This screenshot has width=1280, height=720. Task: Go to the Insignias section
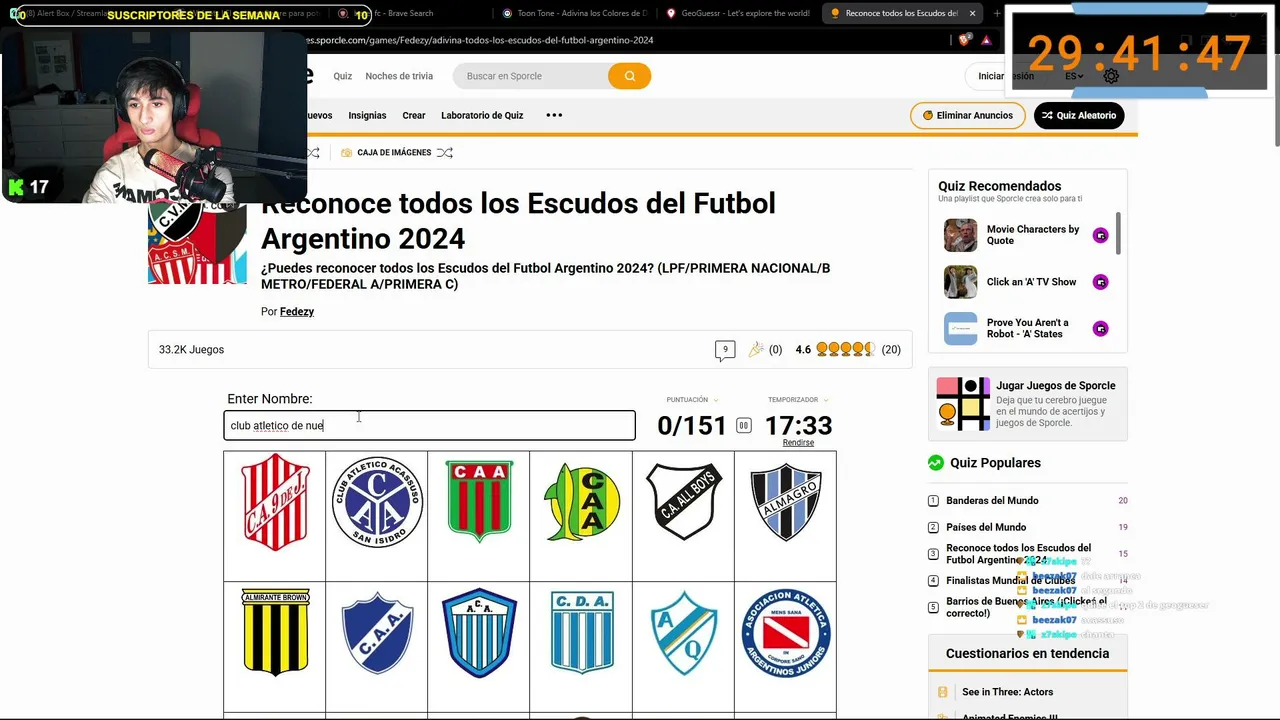[x=367, y=115]
